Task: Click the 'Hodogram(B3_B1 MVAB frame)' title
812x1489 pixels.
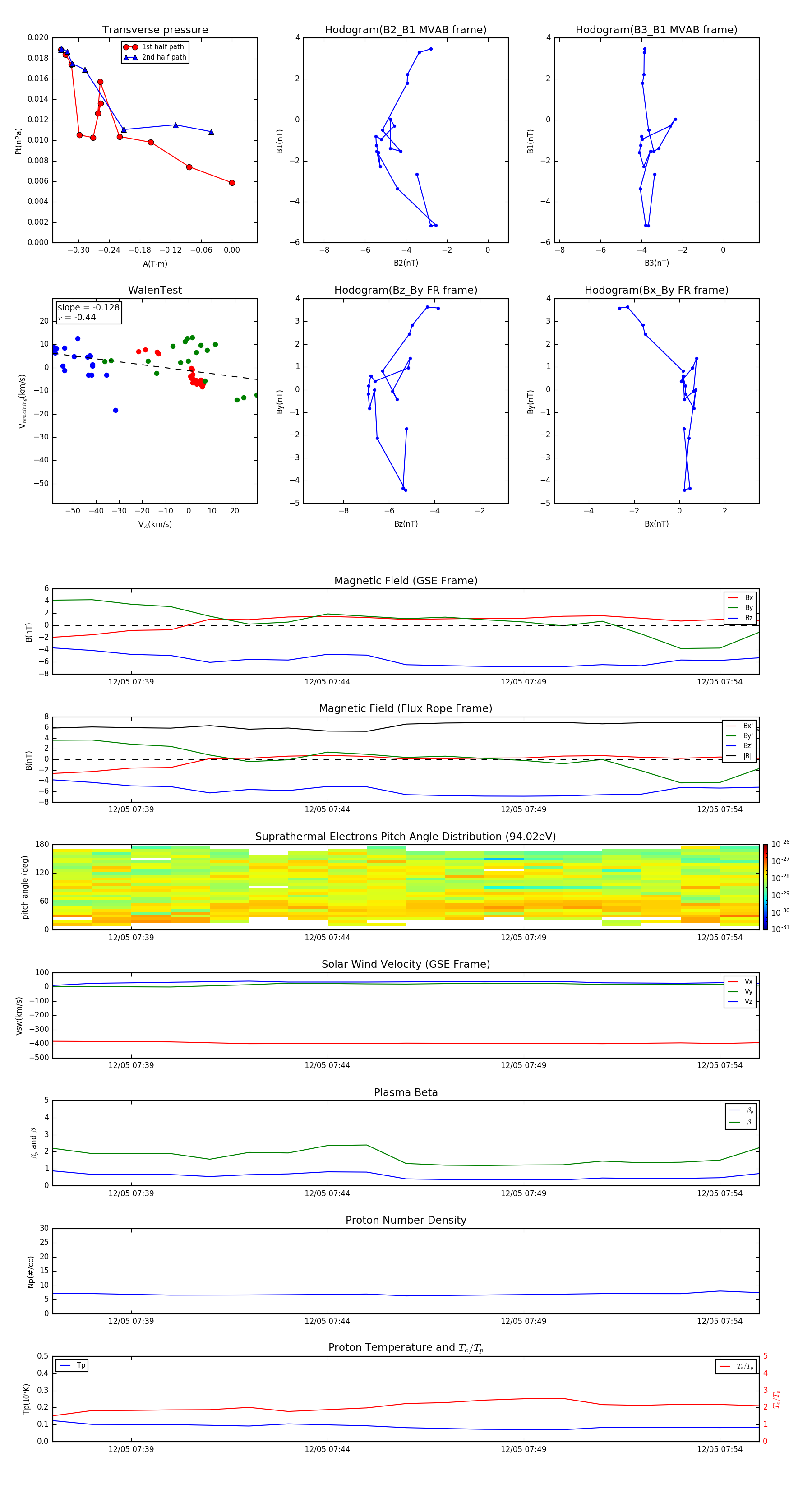Action: pyautogui.click(x=656, y=30)
